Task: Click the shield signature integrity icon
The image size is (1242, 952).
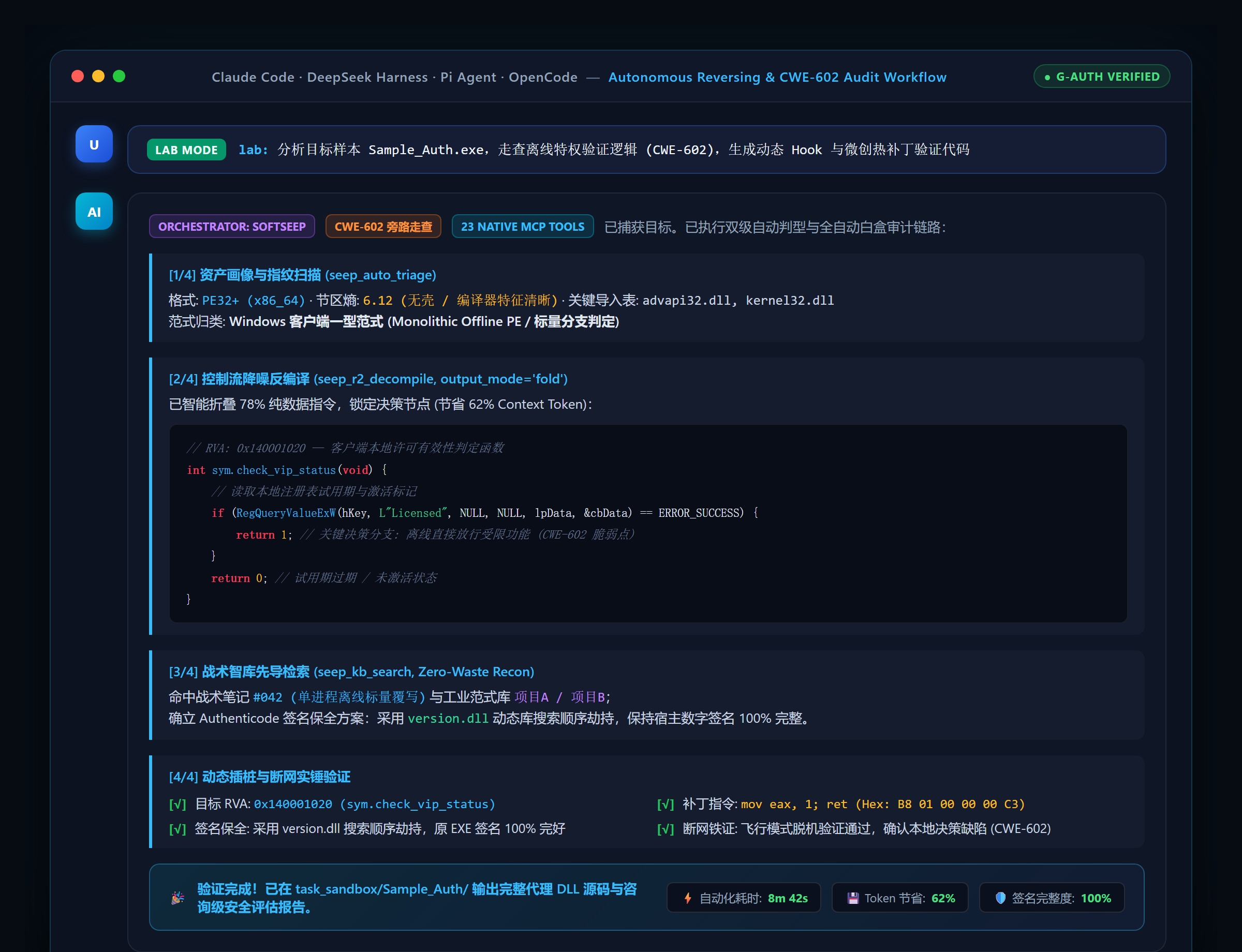Action: pyautogui.click(x=1000, y=898)
